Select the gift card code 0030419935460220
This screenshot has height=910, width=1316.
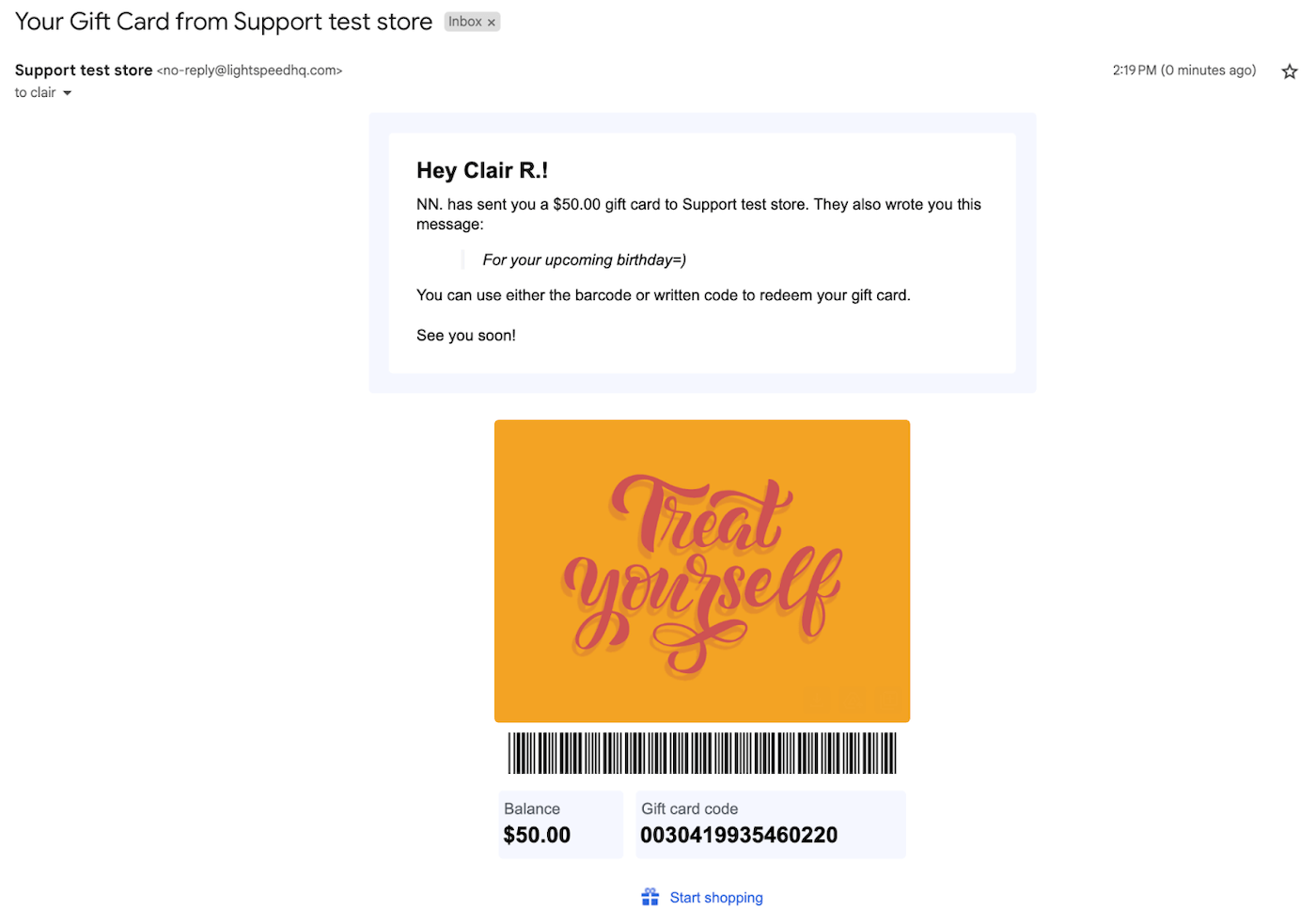[x=739, y=835]
